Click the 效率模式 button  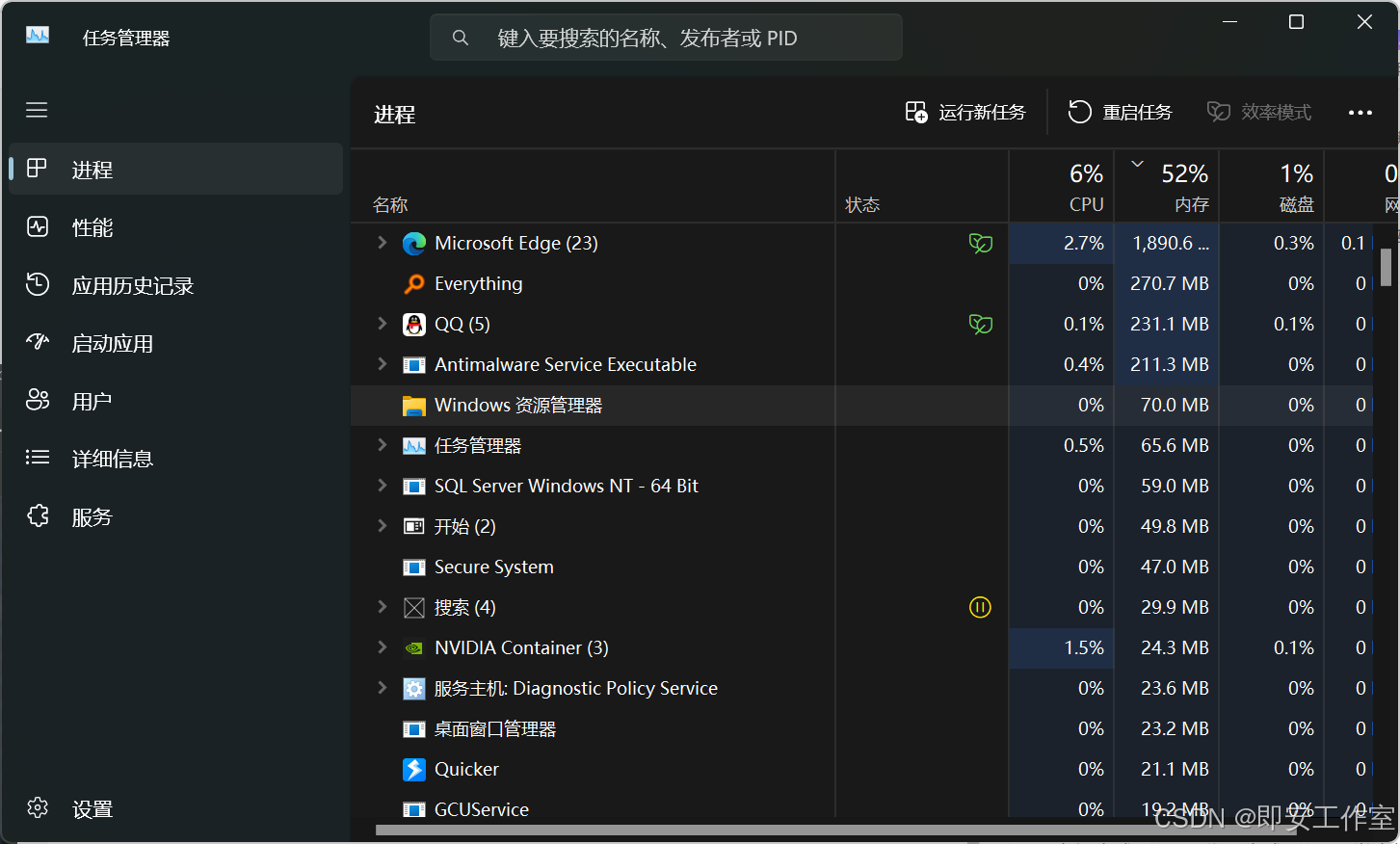[x=1259, y=113]
